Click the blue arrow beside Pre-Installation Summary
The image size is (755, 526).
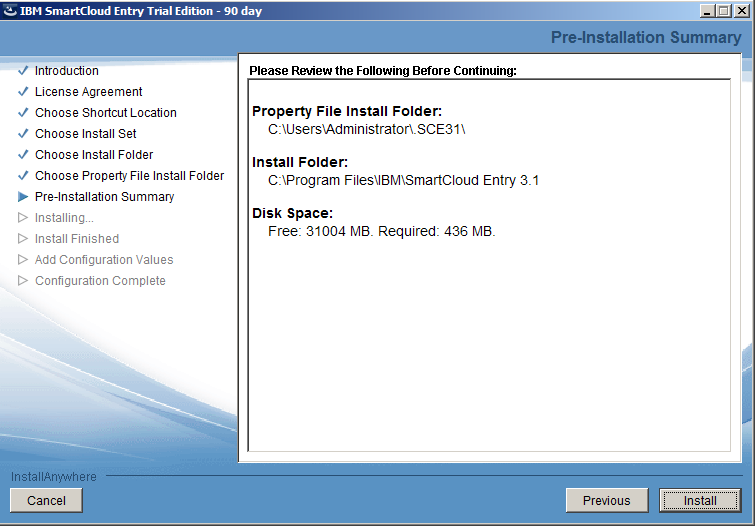pyautogui.click(x=23, y=197)
